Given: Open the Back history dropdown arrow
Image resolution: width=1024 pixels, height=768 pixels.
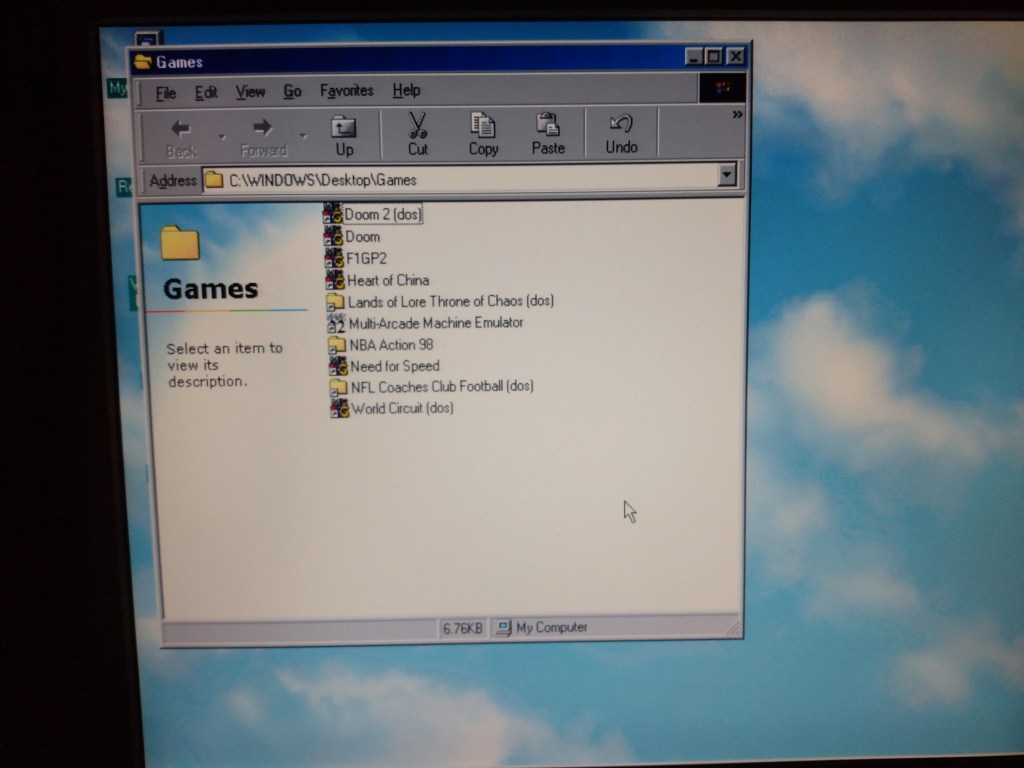Looking at the screenshot, I should click(x=222, y=136).
